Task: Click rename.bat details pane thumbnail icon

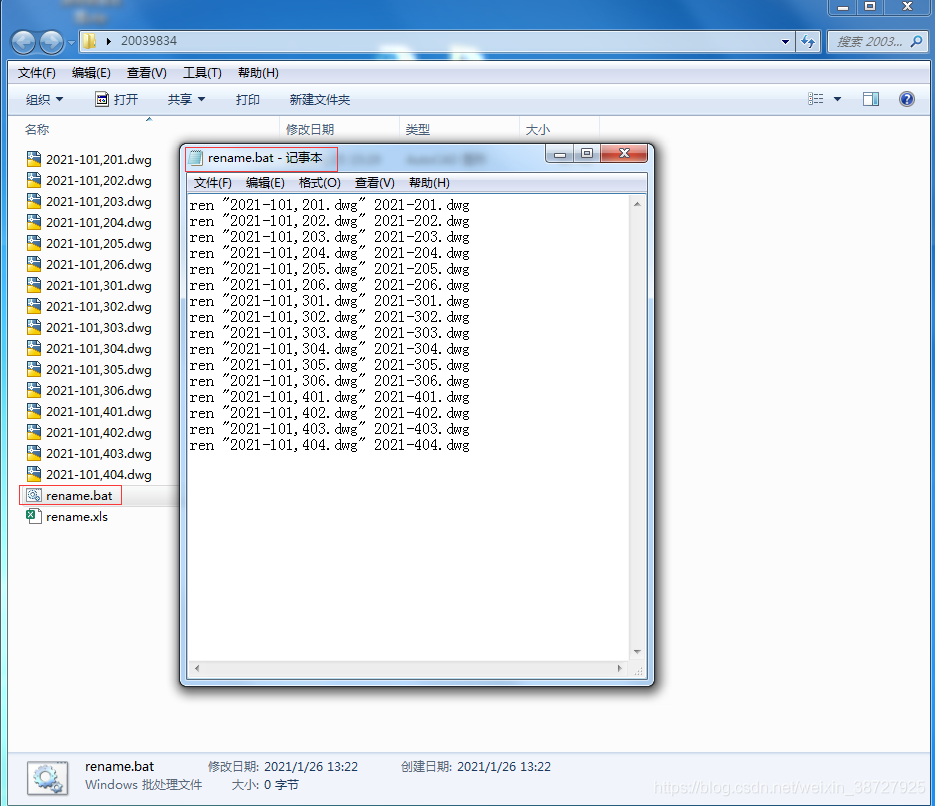Action: (x=47, y=778)
